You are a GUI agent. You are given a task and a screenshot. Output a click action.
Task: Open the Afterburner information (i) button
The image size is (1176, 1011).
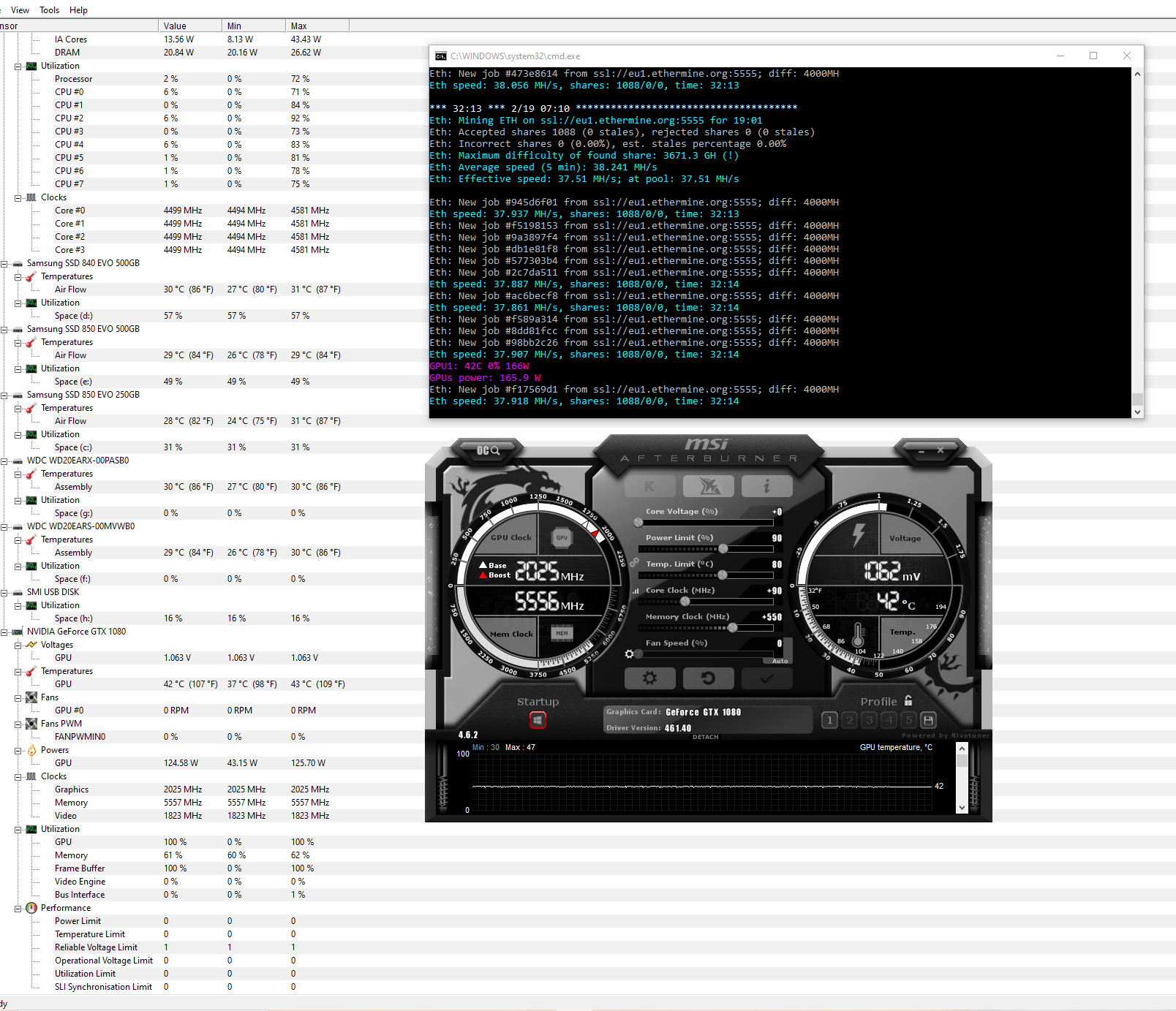click(766, 486)
